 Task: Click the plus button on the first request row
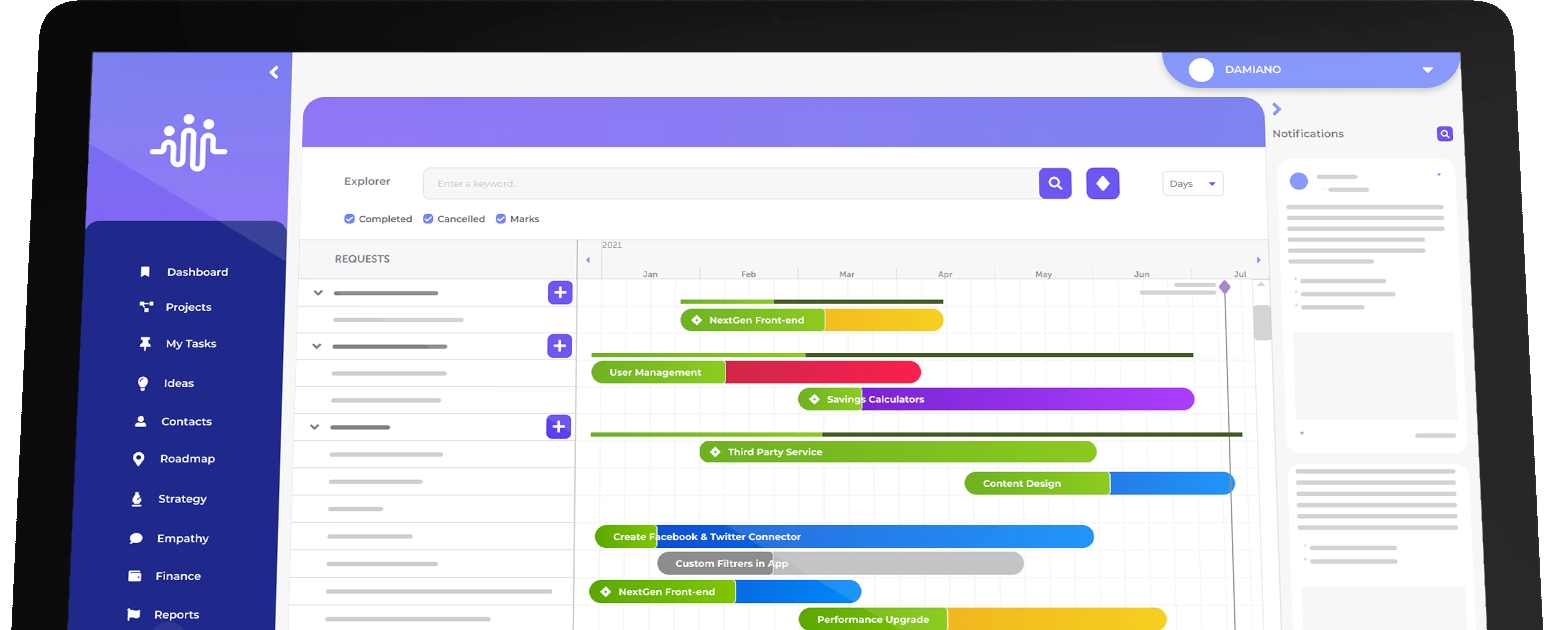tap(560, 293)
